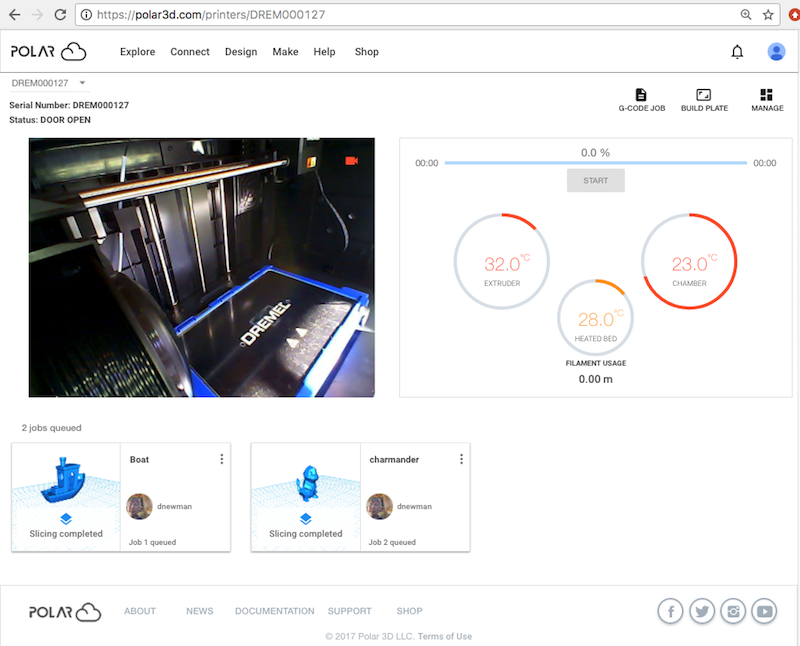Open the Design menu
The width and height of the screenshot is (800, 646).
pyautogui.click(x=241, y=52)
